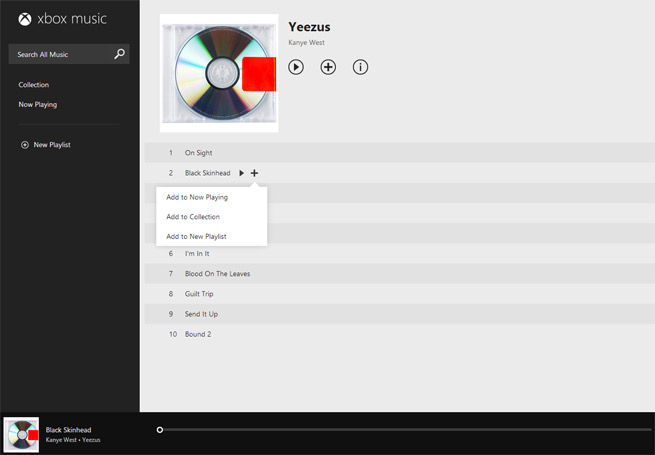Create a New Playlist from sidebar
The width and height of the screenshot is (655, 455).
coord(52,145)
